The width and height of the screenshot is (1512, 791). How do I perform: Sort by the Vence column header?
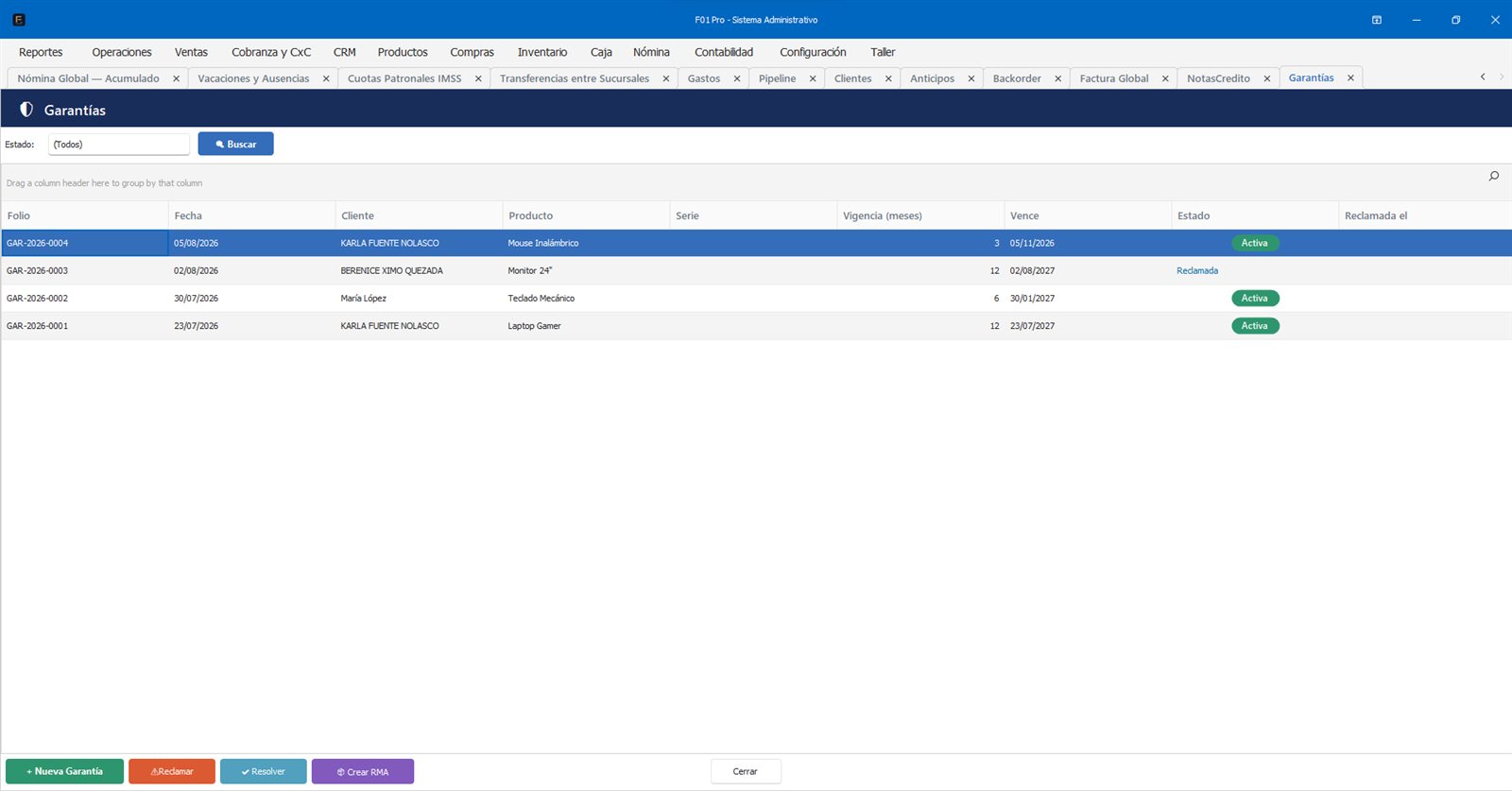(x=1088, y=216)
